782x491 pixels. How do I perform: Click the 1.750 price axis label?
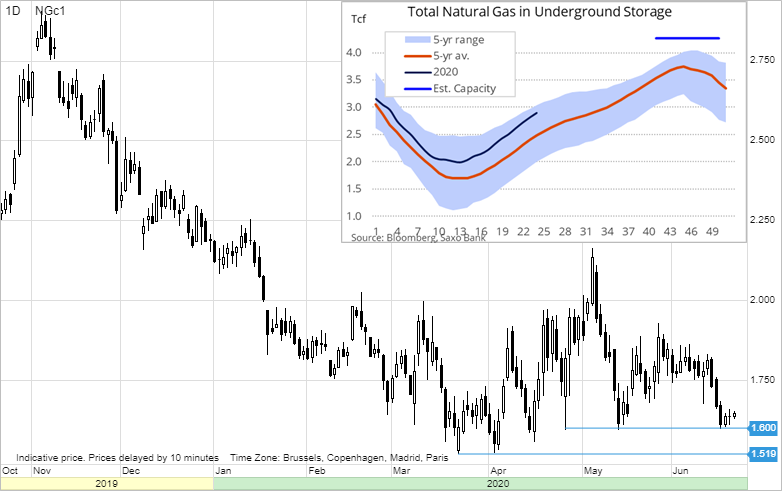(x=763, y=380)
